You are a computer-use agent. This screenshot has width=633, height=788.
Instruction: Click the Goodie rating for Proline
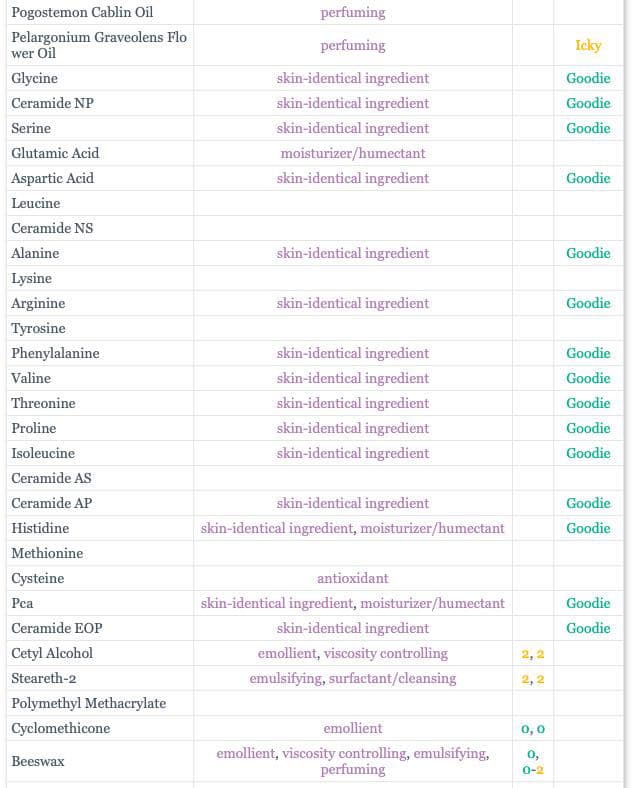tap(588, 428)
